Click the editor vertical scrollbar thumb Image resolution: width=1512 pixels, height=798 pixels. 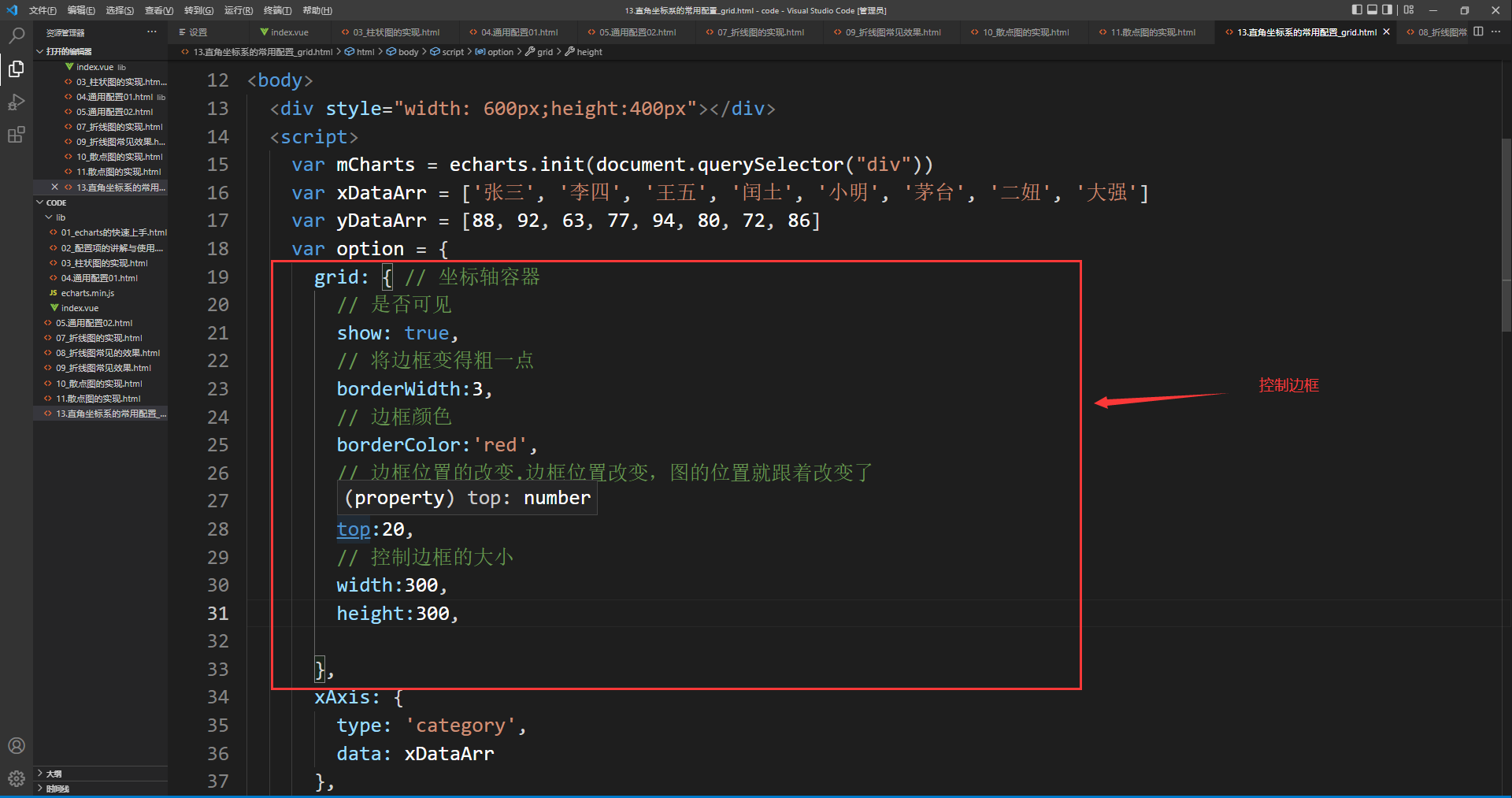pyautogui.click(x=1506, y=236)
